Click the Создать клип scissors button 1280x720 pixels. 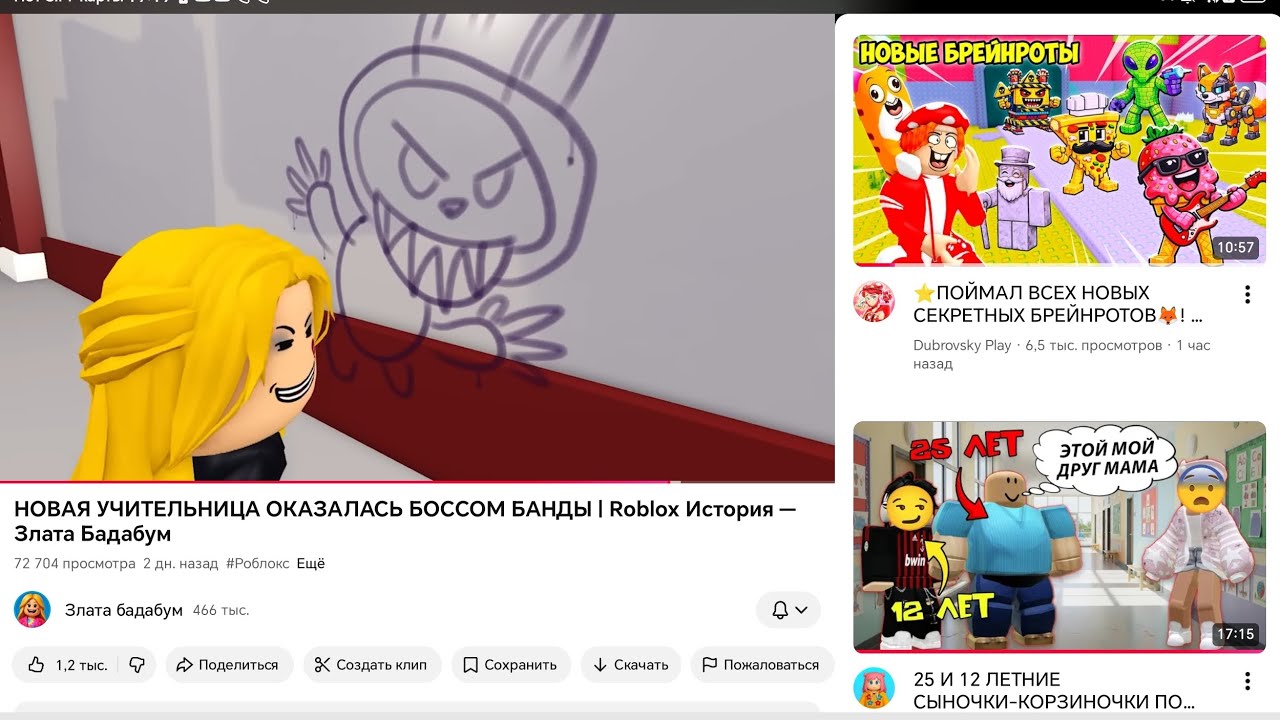coord(372,665)
